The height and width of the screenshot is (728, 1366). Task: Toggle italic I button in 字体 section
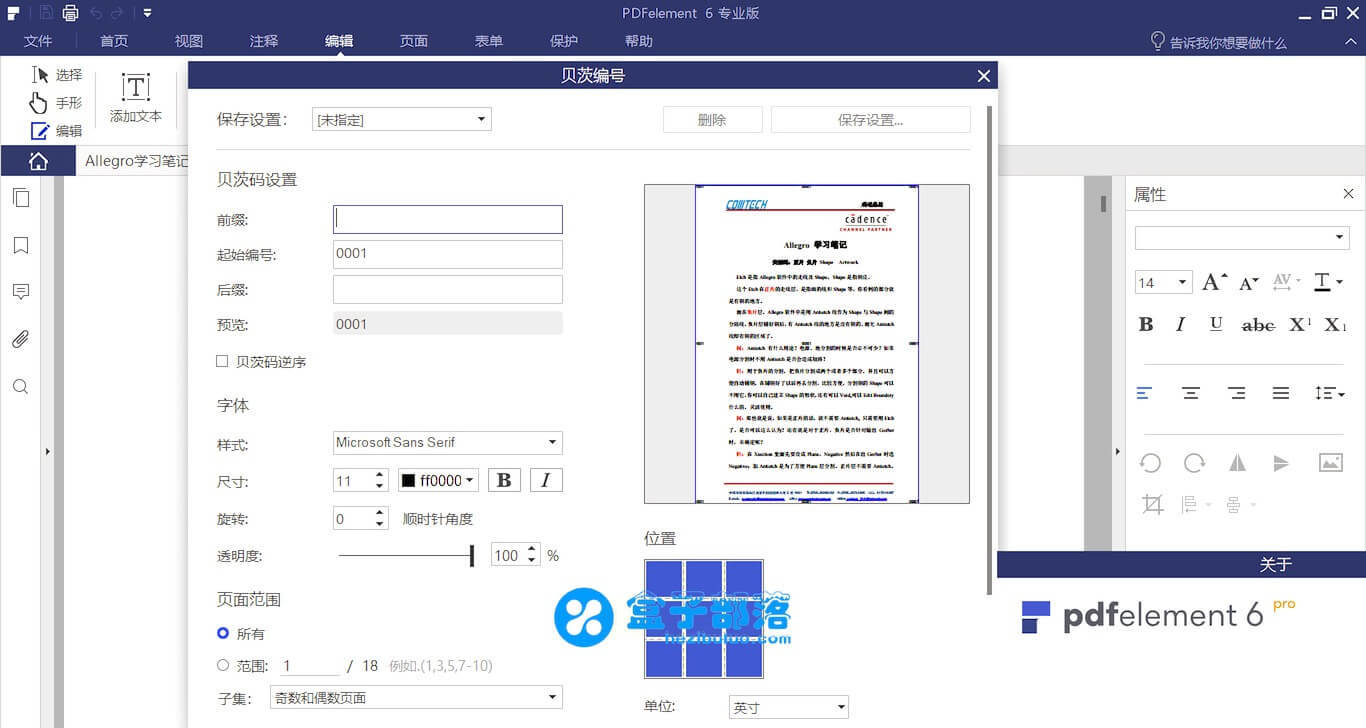(x=545, y=481)
